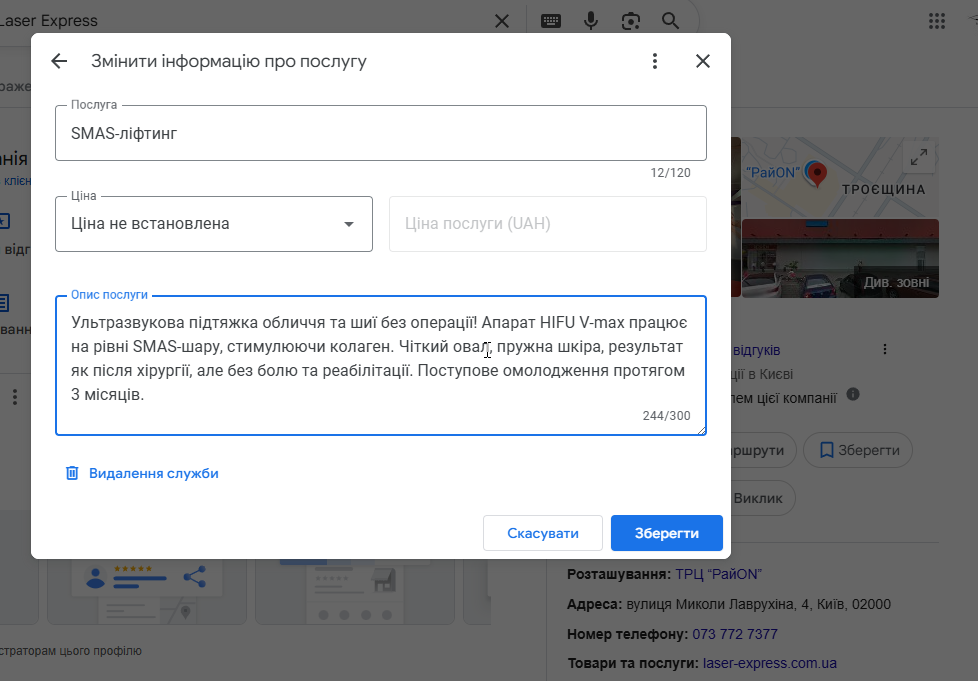Expand the price type dropdown
This screenshot has width=978, height=681.
pos(348,224)
